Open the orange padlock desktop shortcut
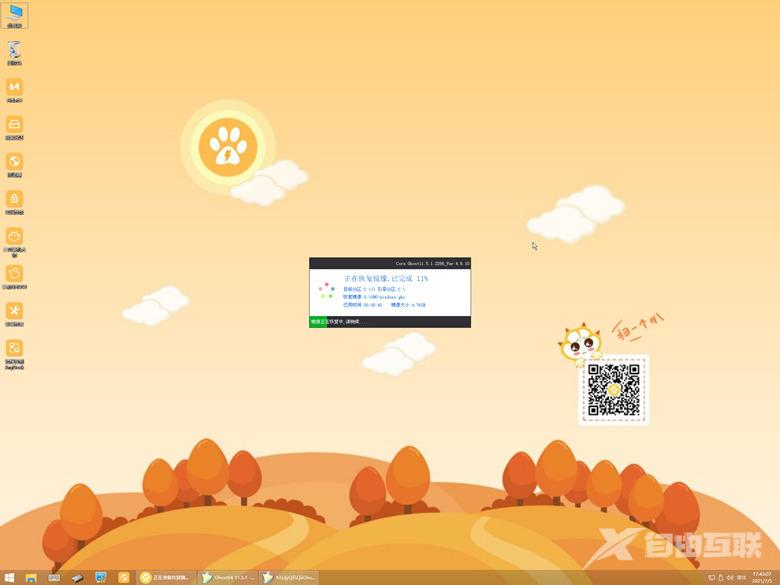 click(14, 202)
